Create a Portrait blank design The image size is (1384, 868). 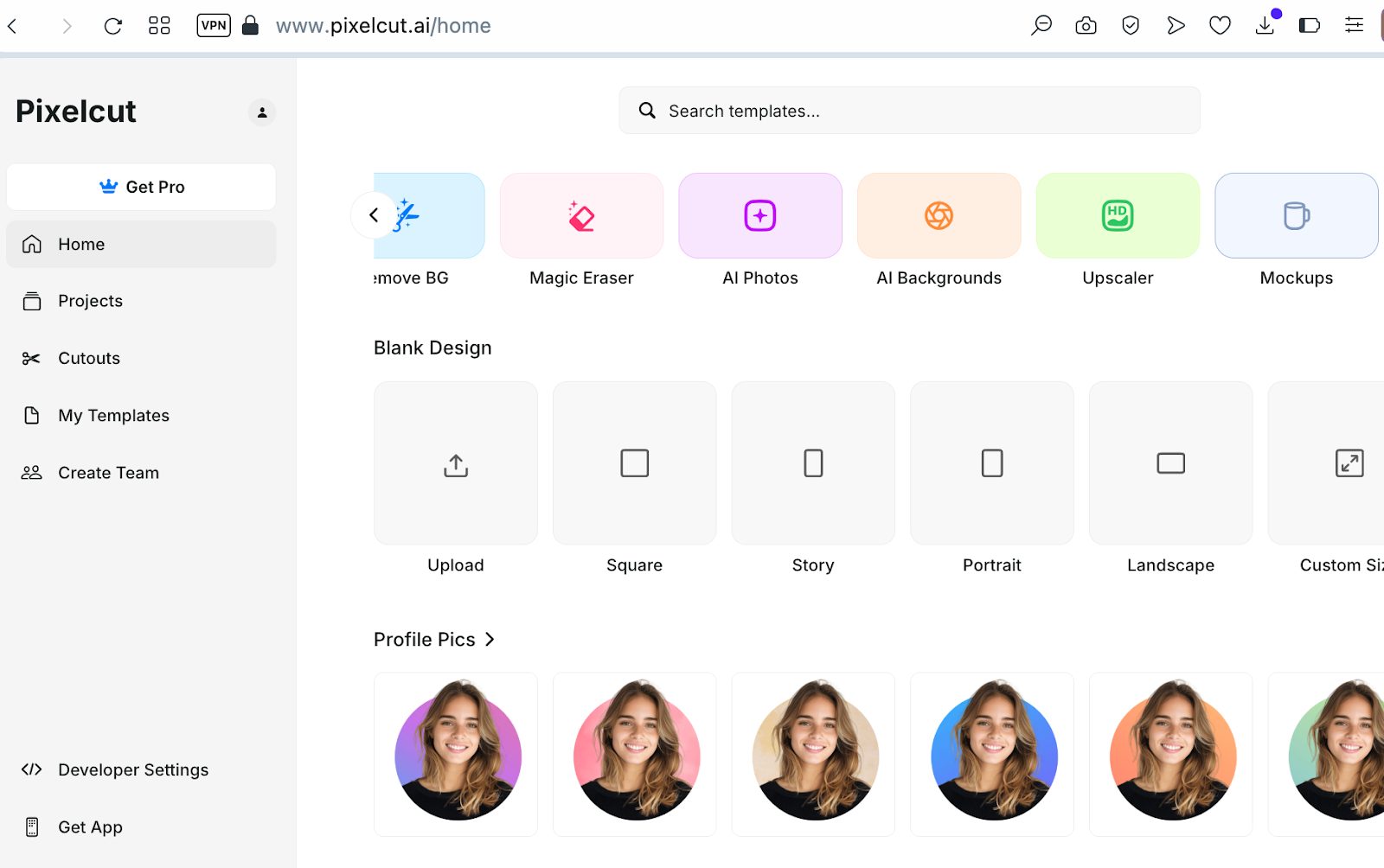(992, 463)
